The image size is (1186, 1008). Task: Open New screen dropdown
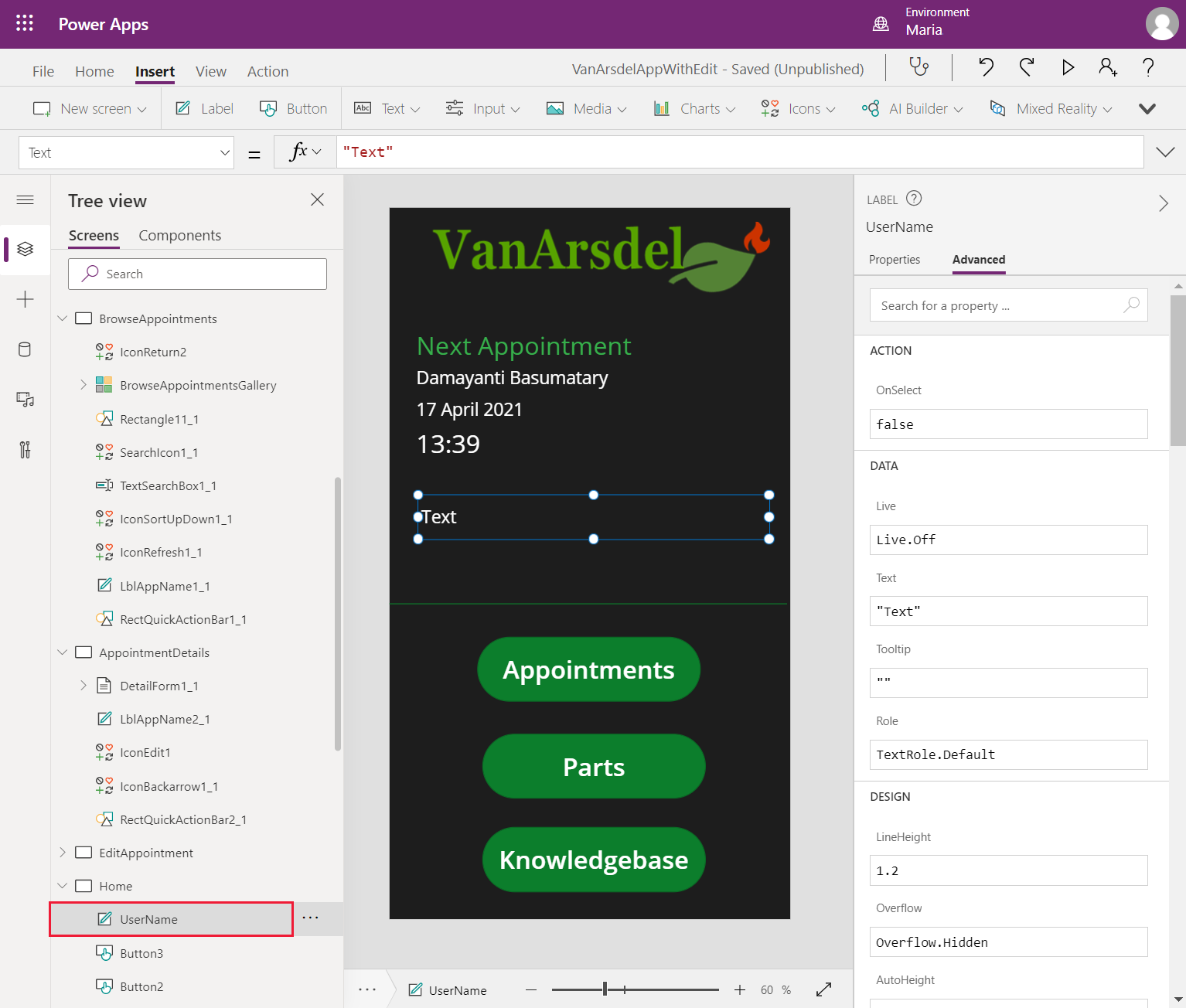point(90,108)
